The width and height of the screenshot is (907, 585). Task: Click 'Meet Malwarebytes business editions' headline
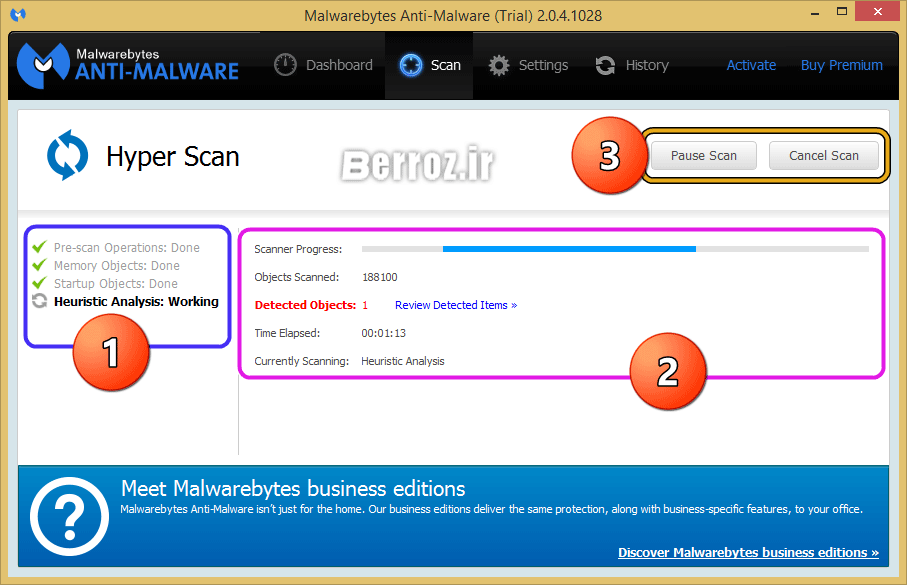click(293, 489)
